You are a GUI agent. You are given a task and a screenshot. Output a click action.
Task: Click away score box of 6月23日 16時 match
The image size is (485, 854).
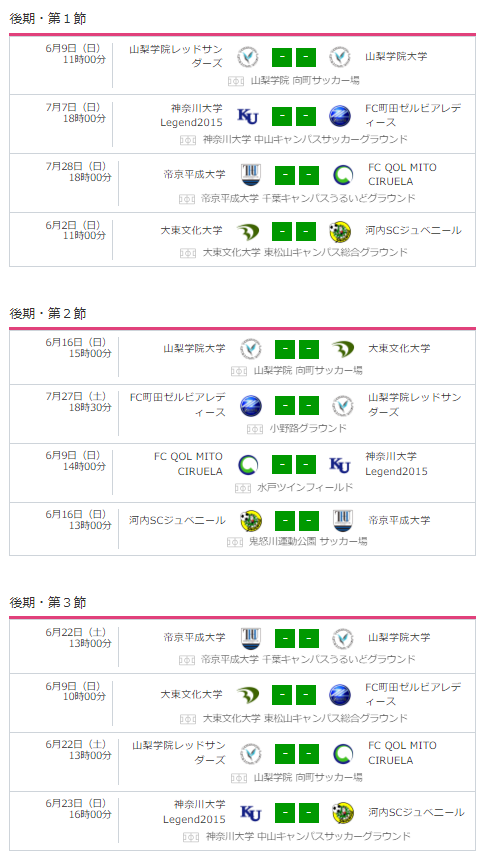point(309,813)
